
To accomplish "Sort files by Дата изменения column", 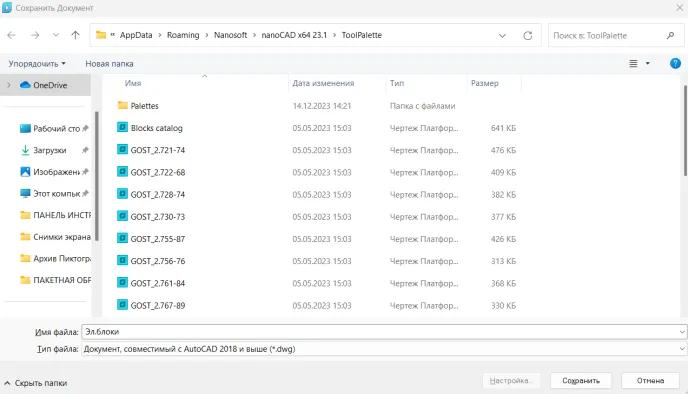I will (x=323, y=83).
